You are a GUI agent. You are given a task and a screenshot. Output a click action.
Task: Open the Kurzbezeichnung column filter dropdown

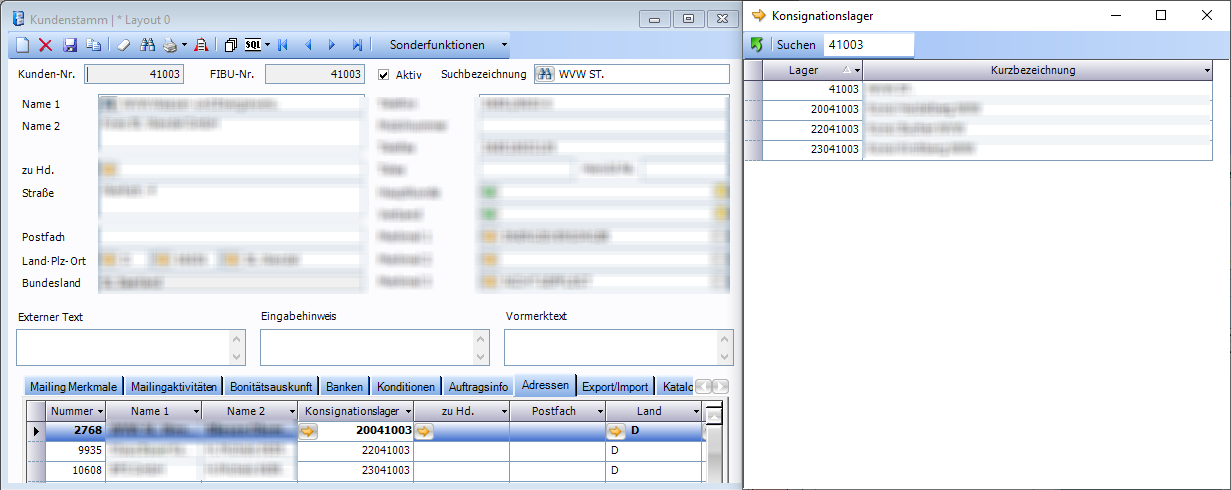(1207, 71)
